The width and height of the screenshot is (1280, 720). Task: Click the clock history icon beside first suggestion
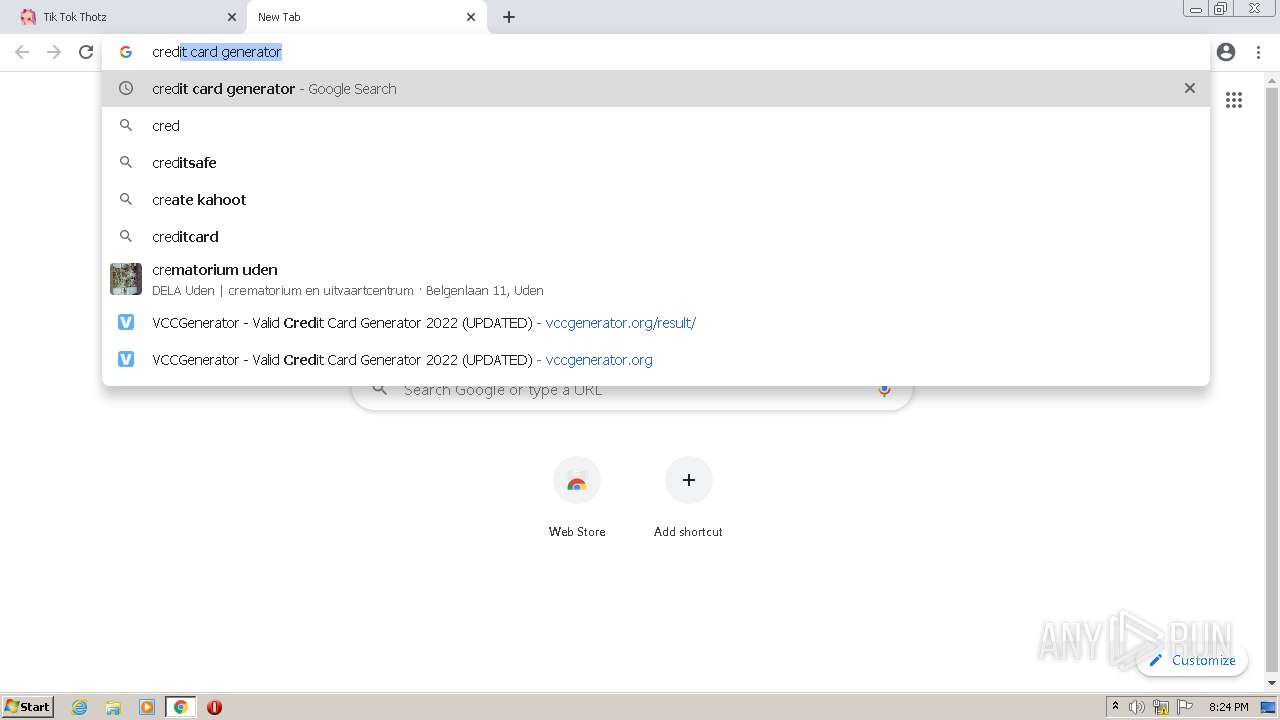point(126,88)
